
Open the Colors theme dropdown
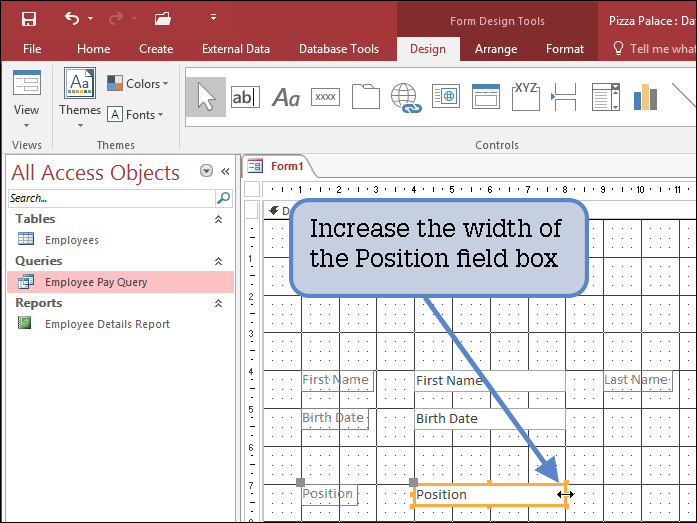click(137, 84)
